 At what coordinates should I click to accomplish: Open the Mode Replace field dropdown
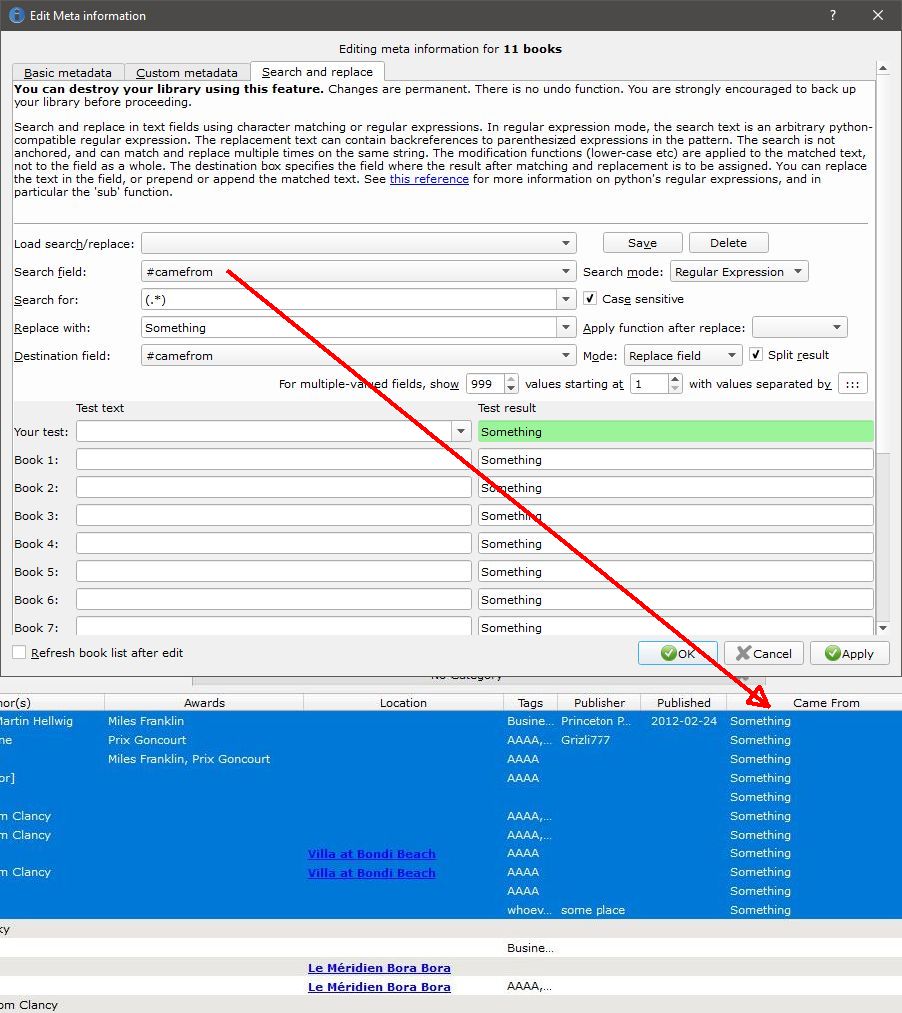tap(683, 355)
